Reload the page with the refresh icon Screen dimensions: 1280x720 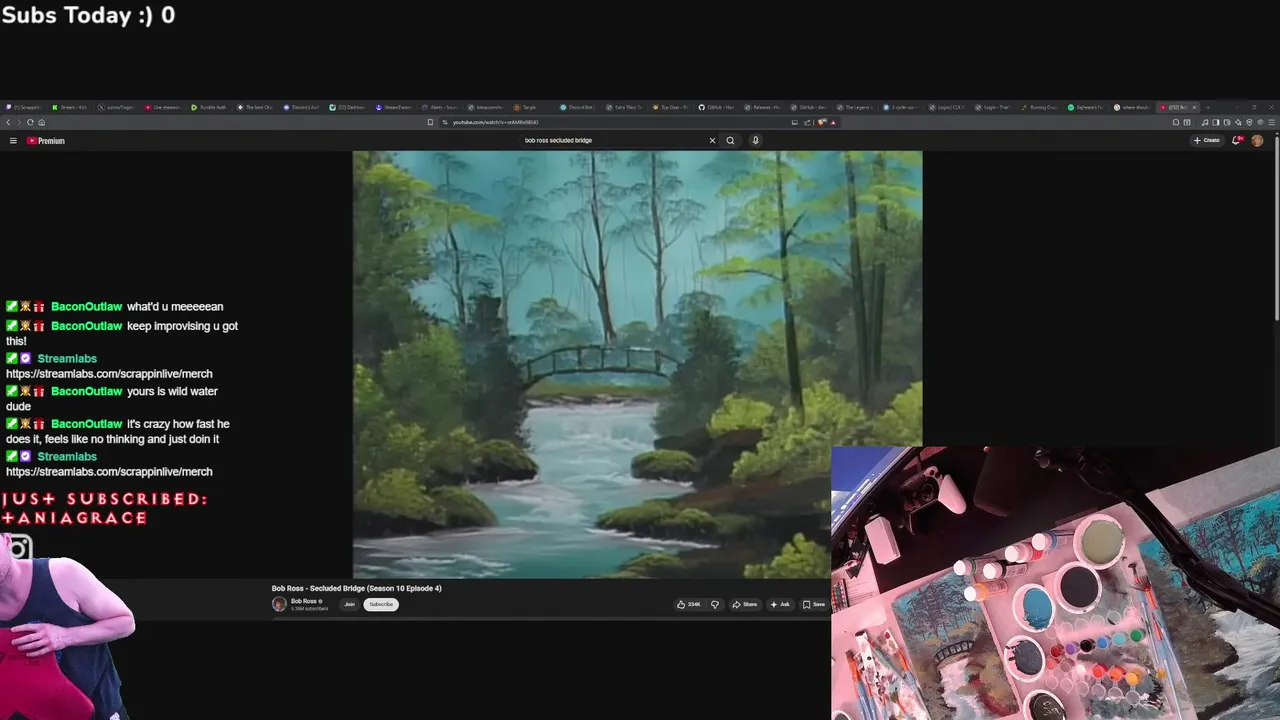30,122
